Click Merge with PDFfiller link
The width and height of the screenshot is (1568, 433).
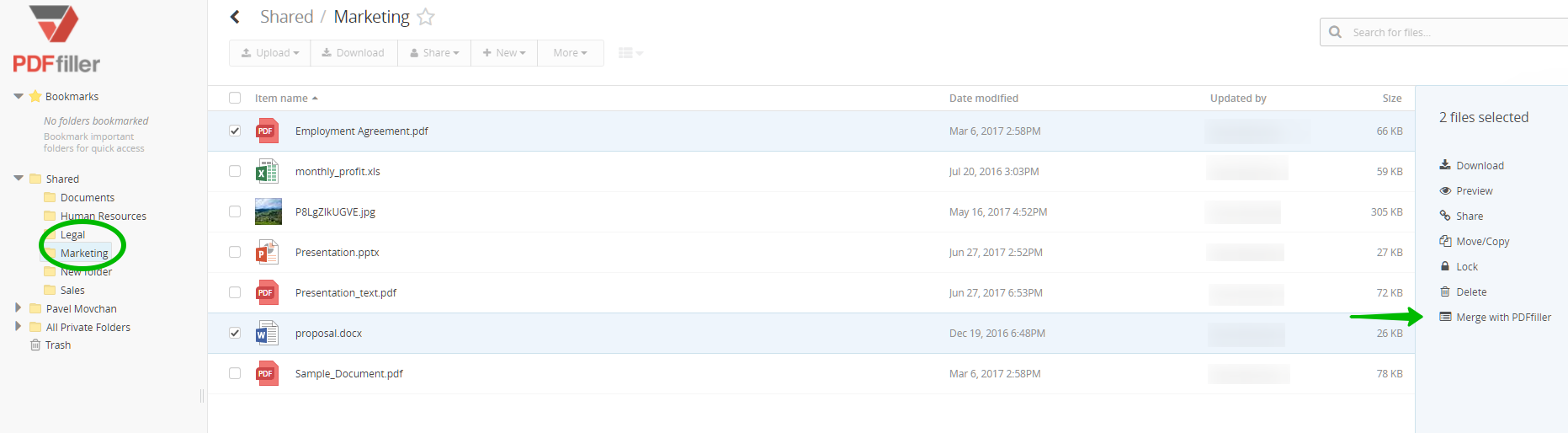(1503, 317)
